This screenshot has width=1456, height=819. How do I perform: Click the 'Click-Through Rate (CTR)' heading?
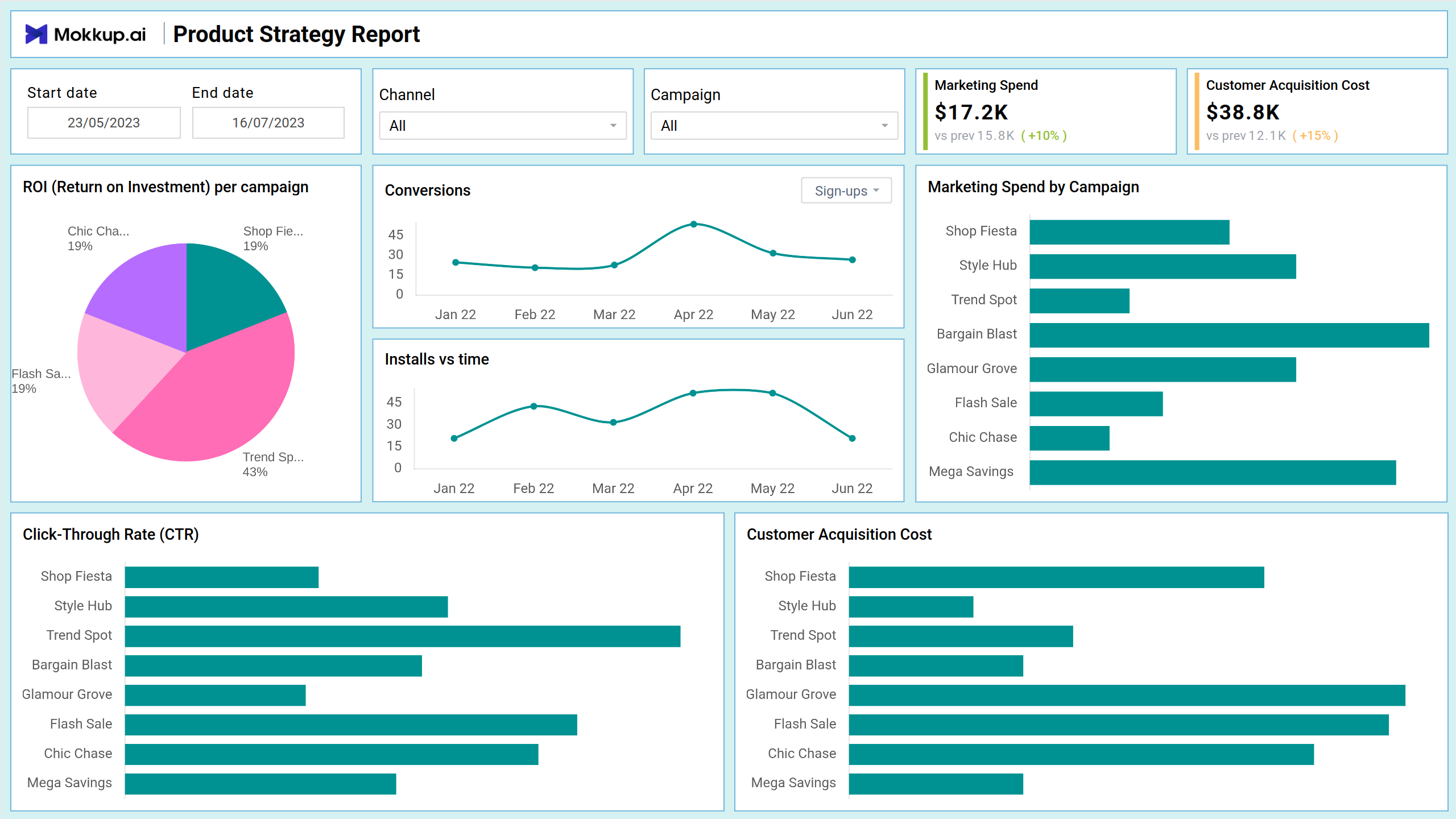click(x=111, y=535)
